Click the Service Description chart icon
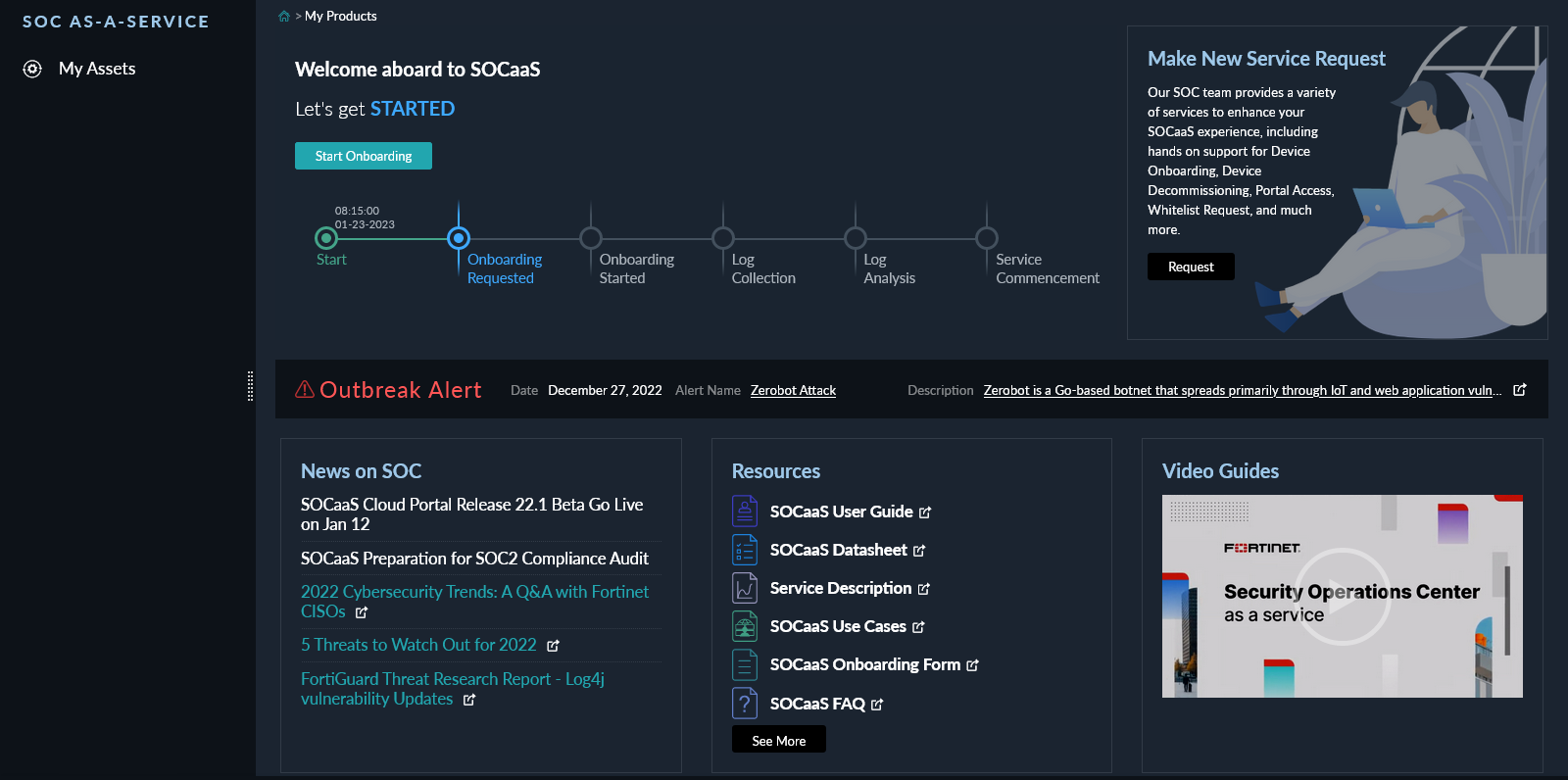The width and height of the screenshot is (1568, 780). tap(745, 588)
